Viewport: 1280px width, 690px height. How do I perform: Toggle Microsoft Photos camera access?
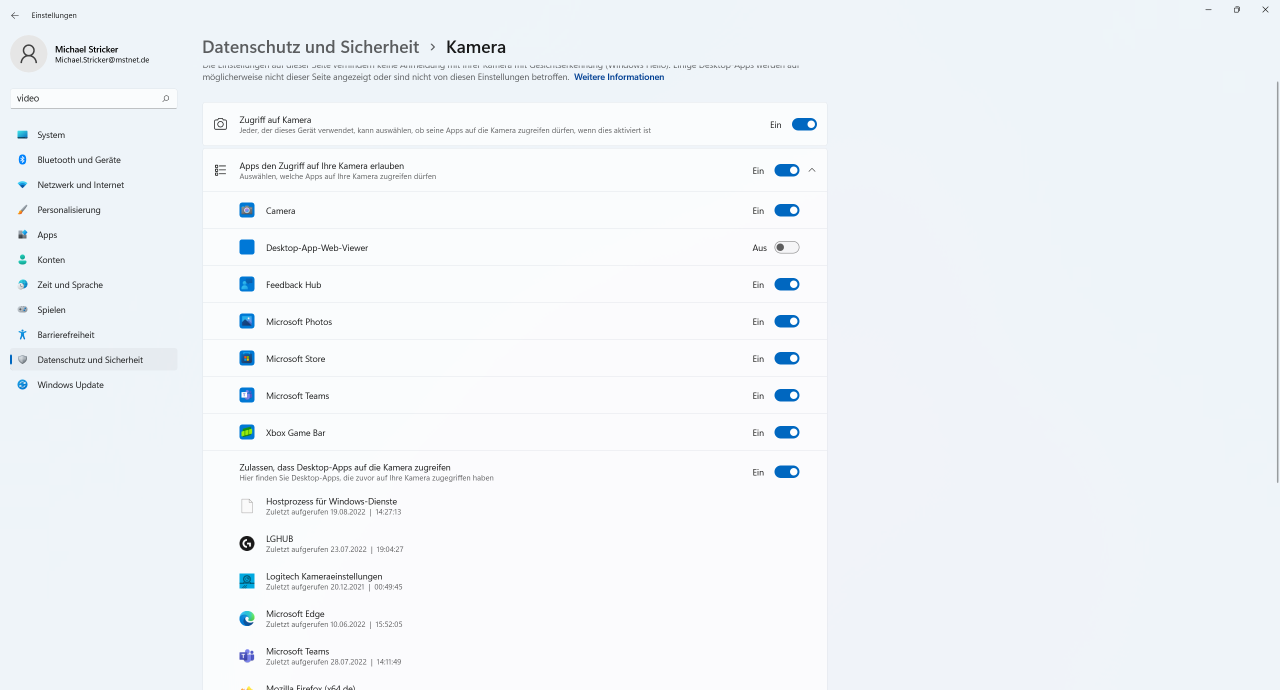tap(787, 322)
